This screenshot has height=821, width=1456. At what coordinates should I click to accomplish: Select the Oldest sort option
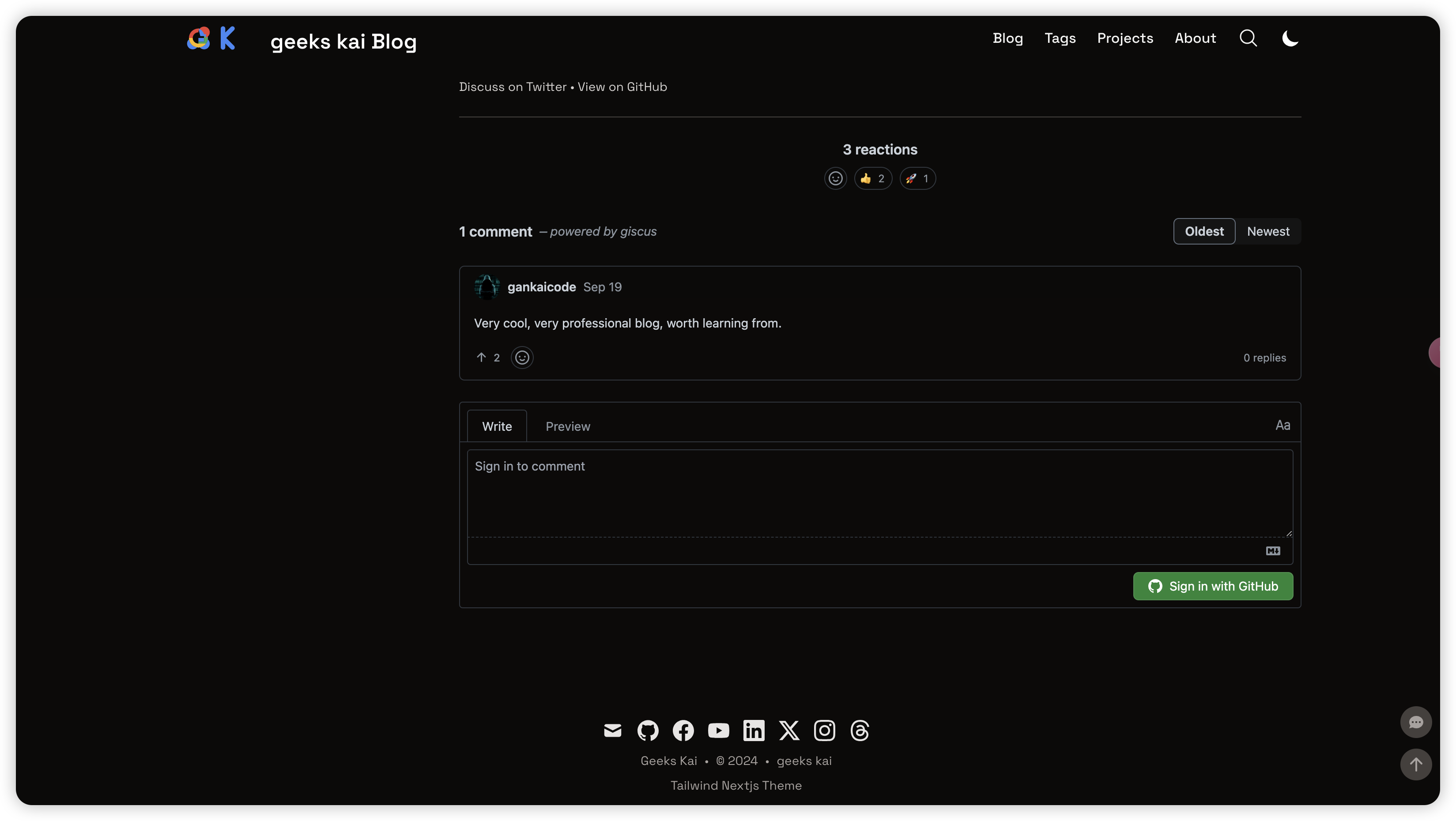[1204, 231]
